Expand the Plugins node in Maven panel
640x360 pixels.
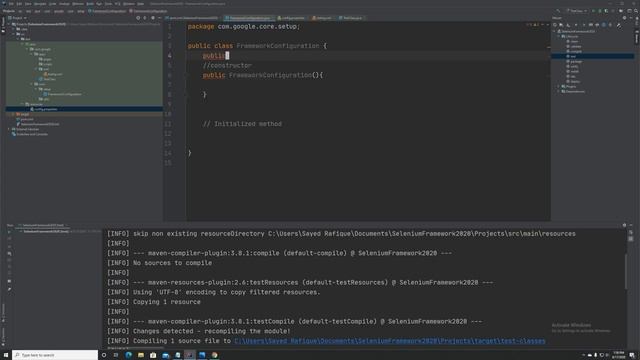(559, 86)
